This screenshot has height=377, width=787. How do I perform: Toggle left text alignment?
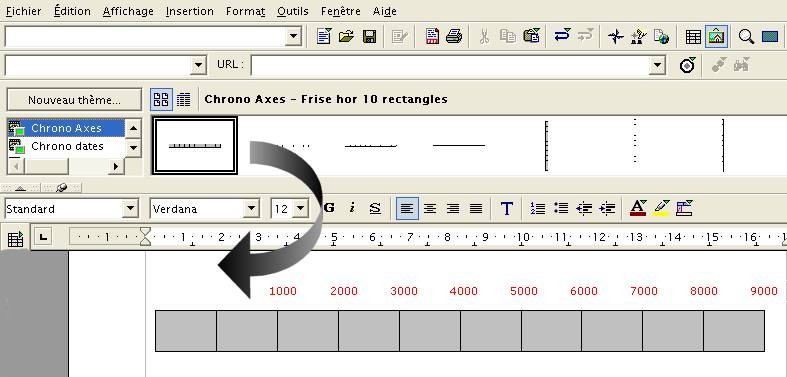(x=407, y=208)
